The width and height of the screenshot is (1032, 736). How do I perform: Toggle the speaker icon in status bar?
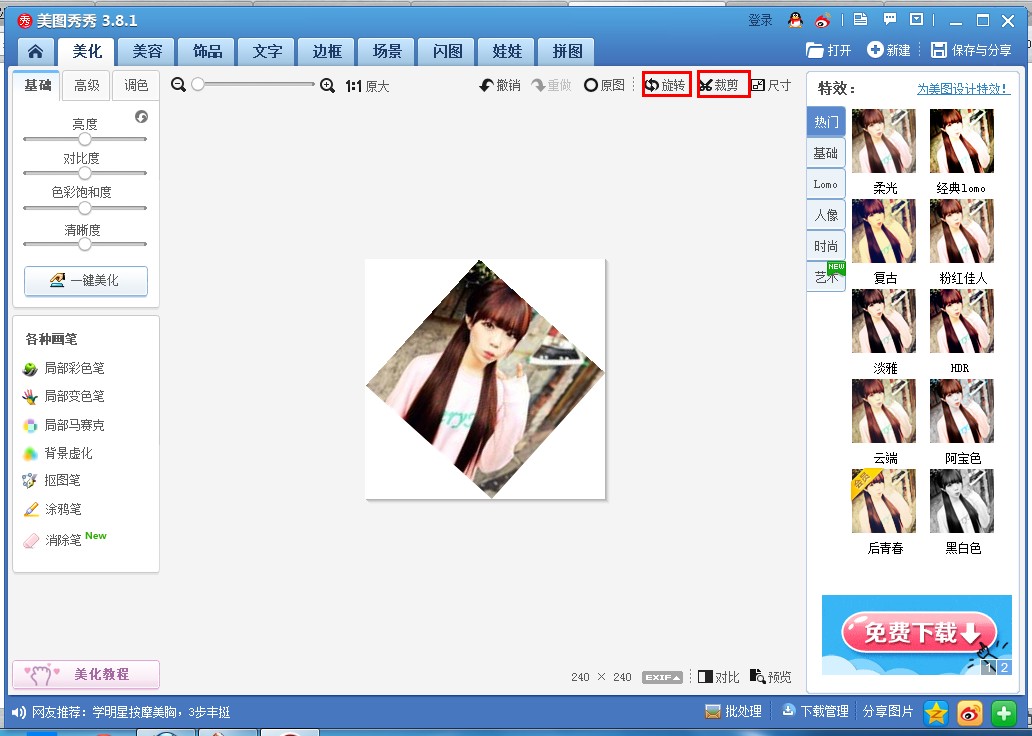[19, 712]
